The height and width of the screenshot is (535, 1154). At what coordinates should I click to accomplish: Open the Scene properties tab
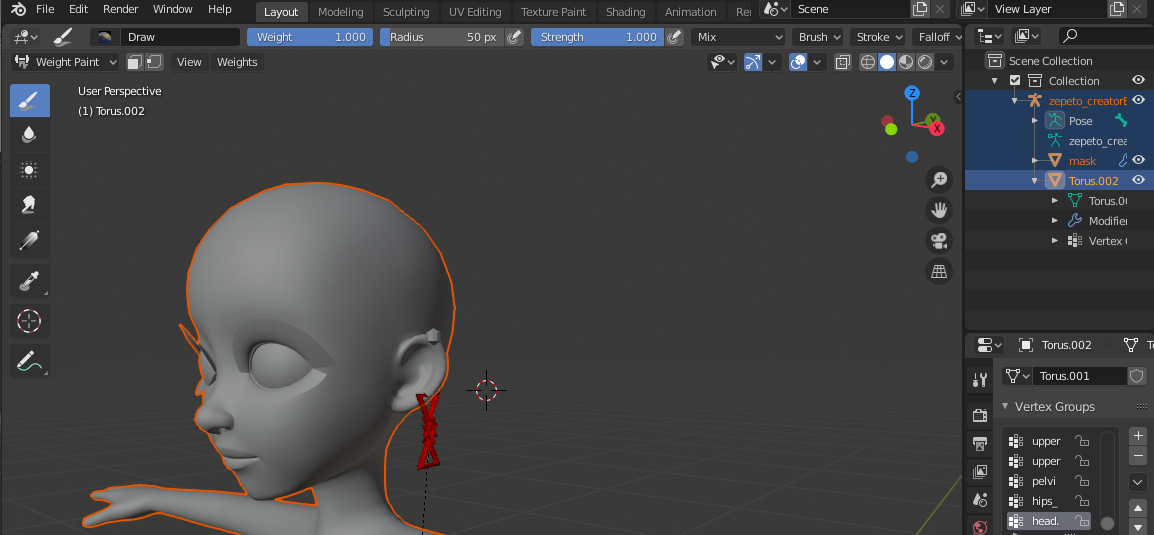pos(980,500)
